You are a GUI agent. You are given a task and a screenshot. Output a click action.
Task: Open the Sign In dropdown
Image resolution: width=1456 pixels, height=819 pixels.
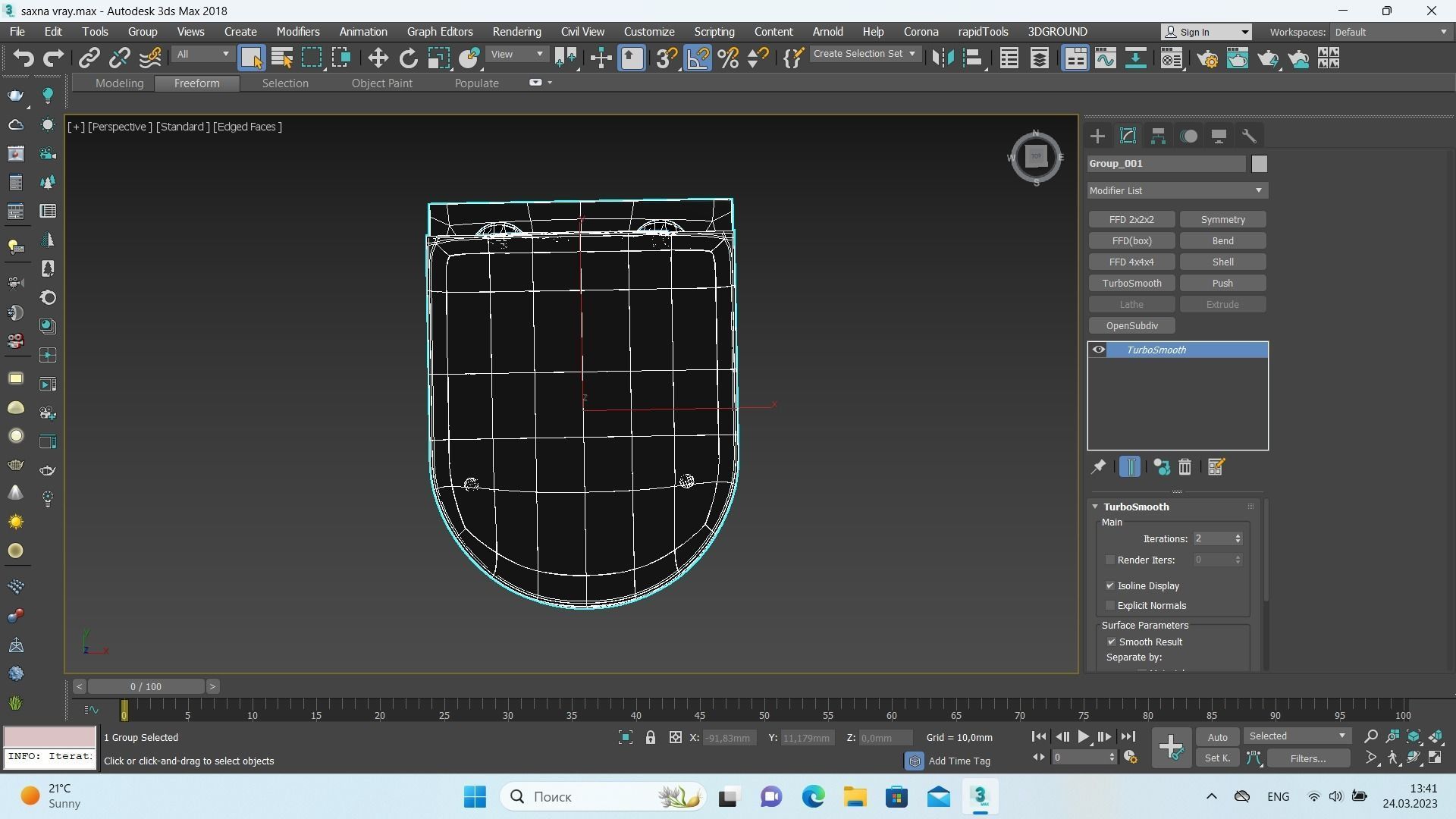coord(1207,32)
